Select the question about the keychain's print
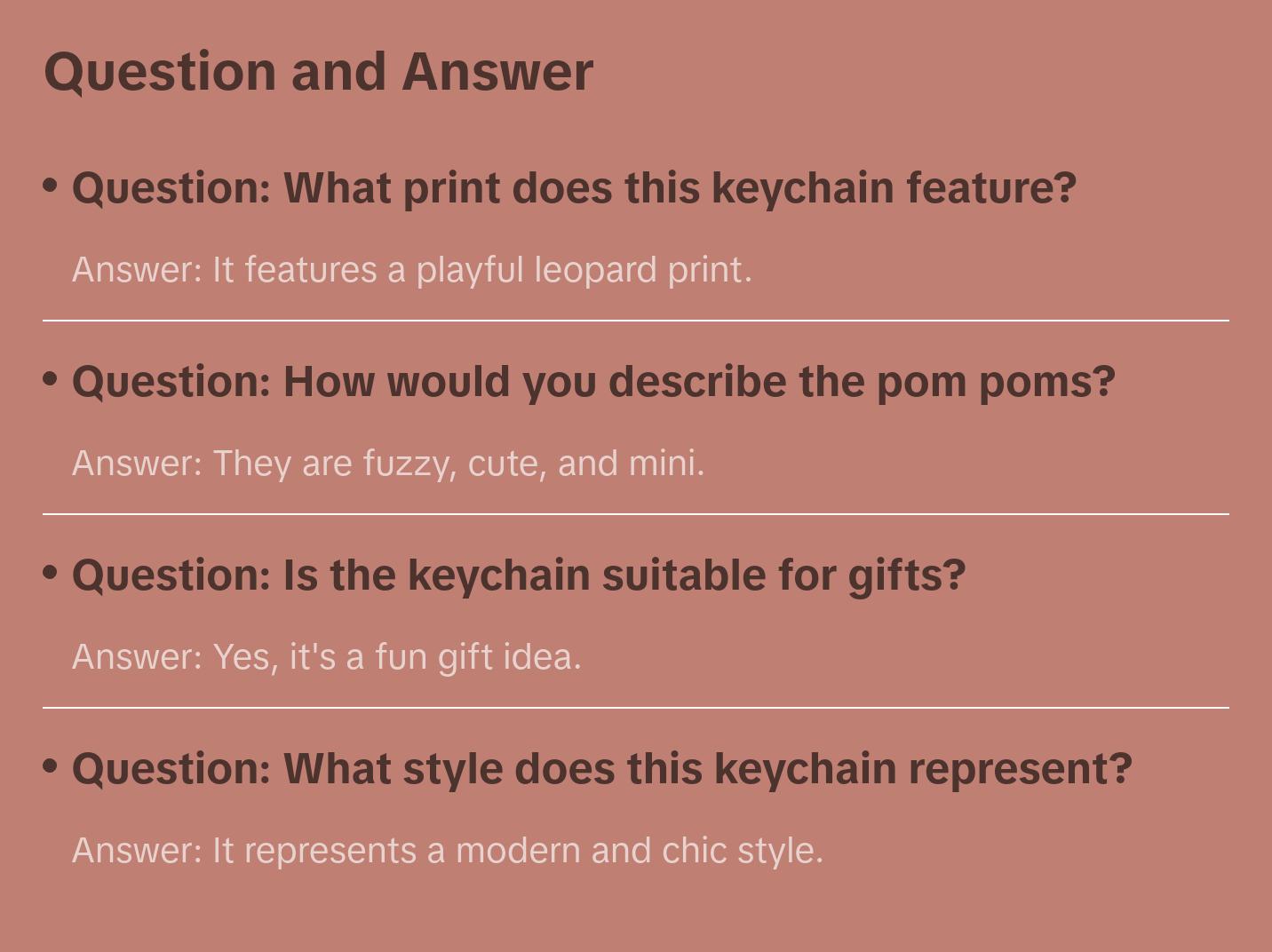Screen dimensions: 1272x952 [x=574, y=188]
